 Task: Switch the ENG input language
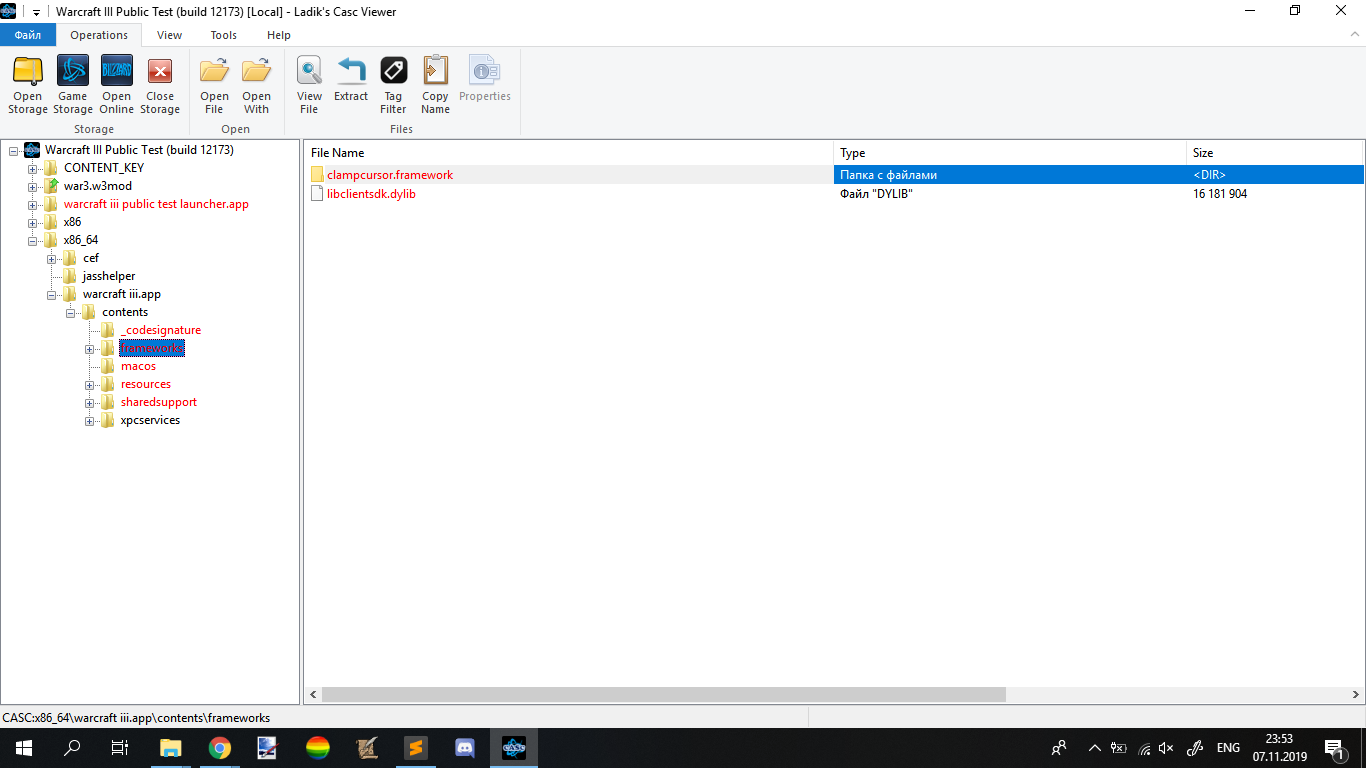(x=1228, y=748)
